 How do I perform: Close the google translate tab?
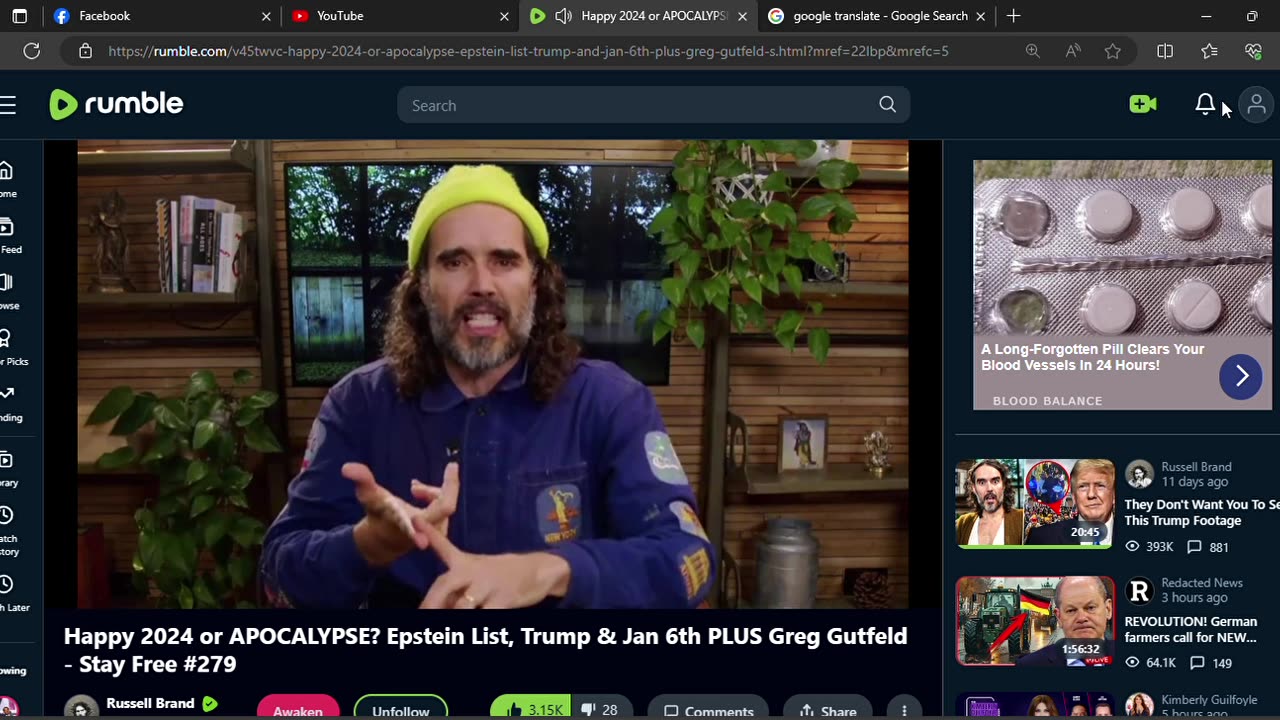pyautogui.click(x=980, y=16)
